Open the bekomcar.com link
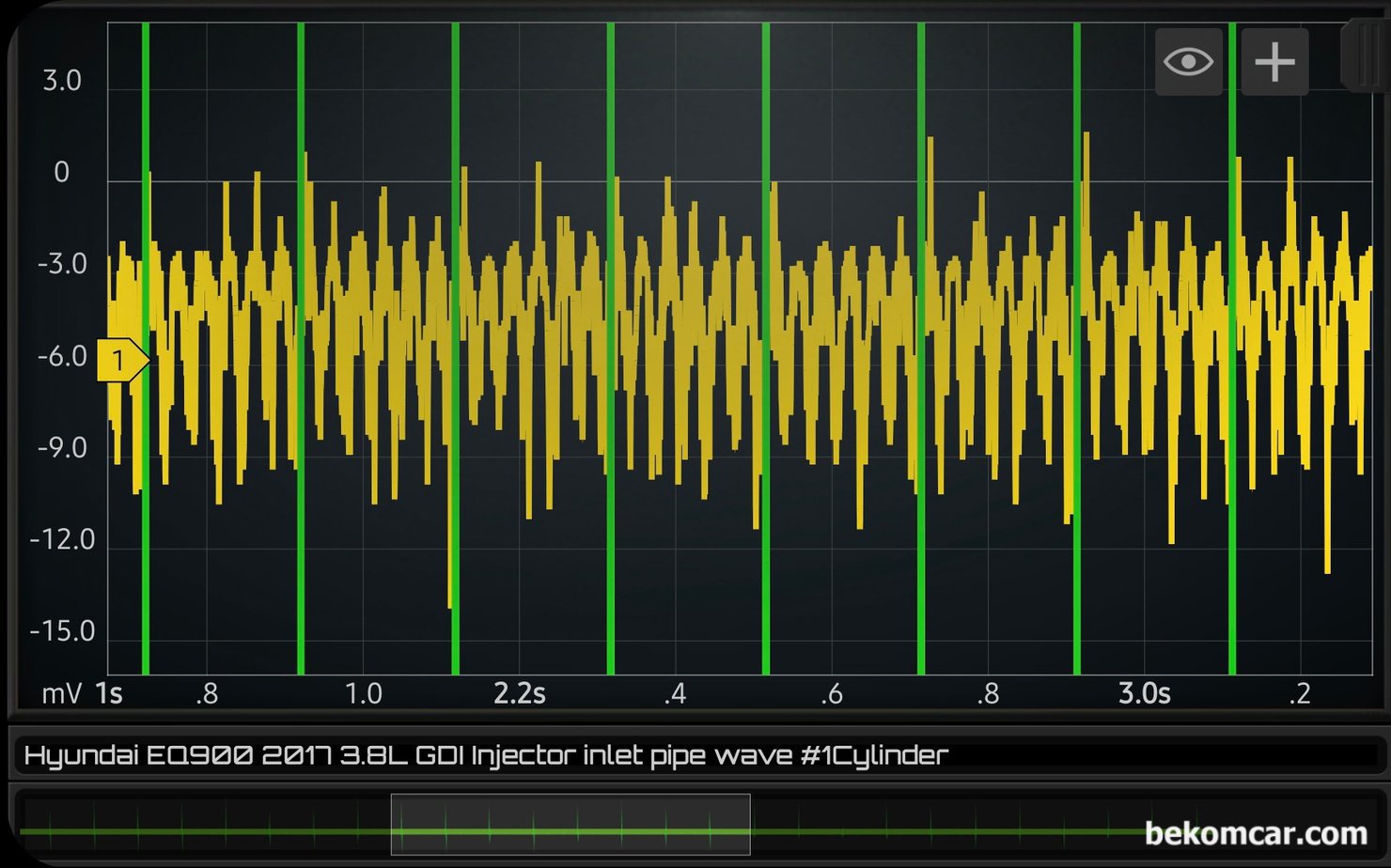This screenshot has width=1391, height=868. (1257, 832)
